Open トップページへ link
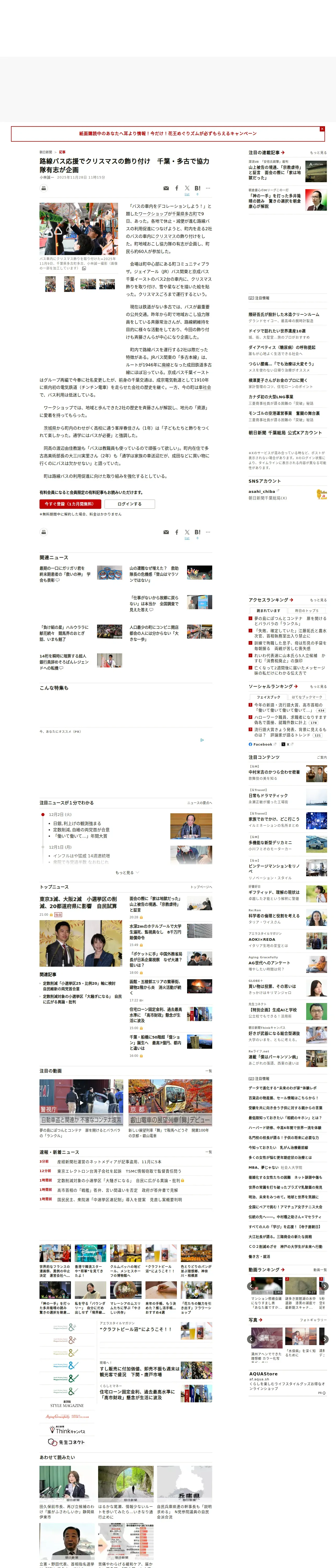This screenshot has height=1568, width=336. pos(201,887)
